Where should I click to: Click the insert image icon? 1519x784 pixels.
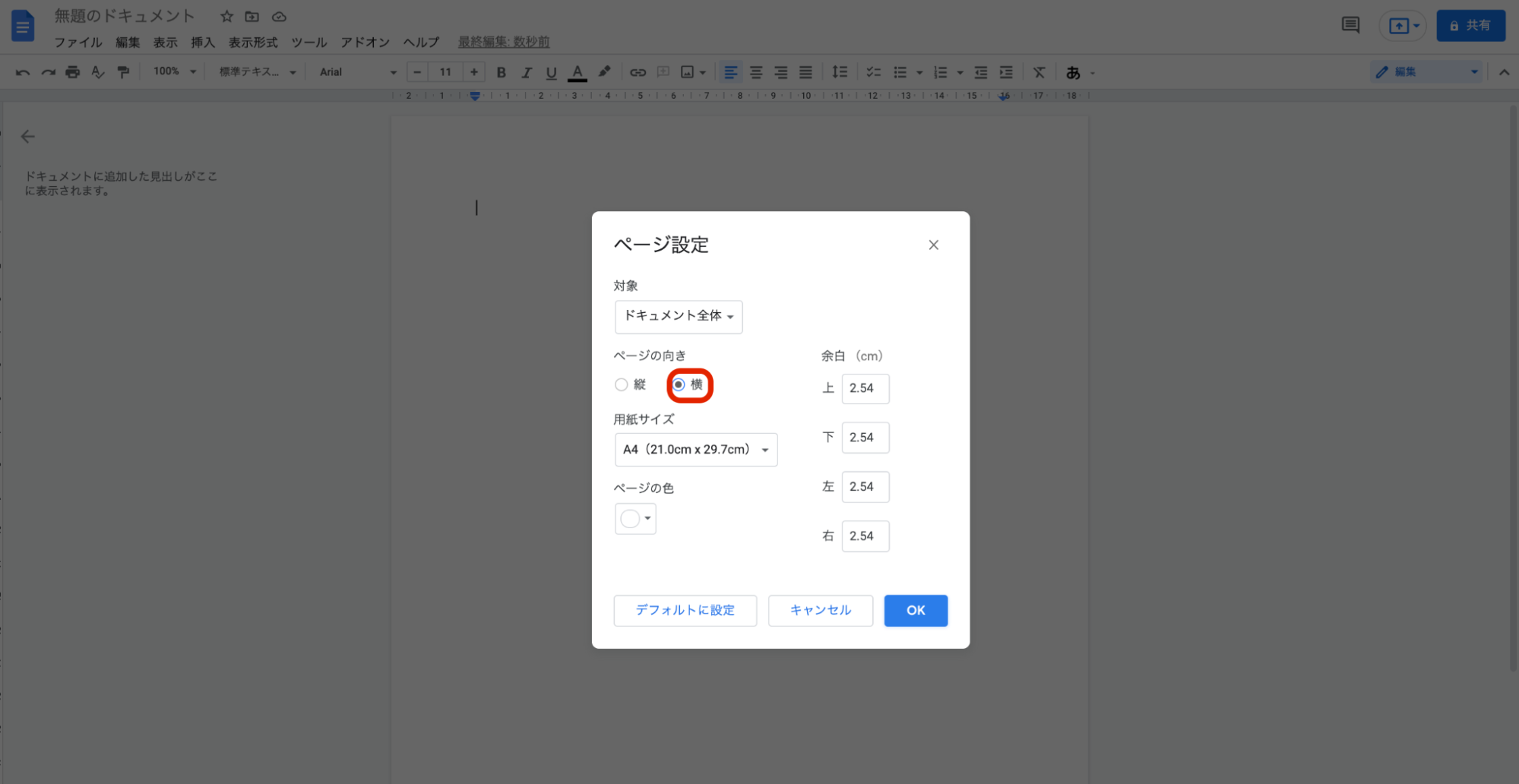click(x=688, y=72)
